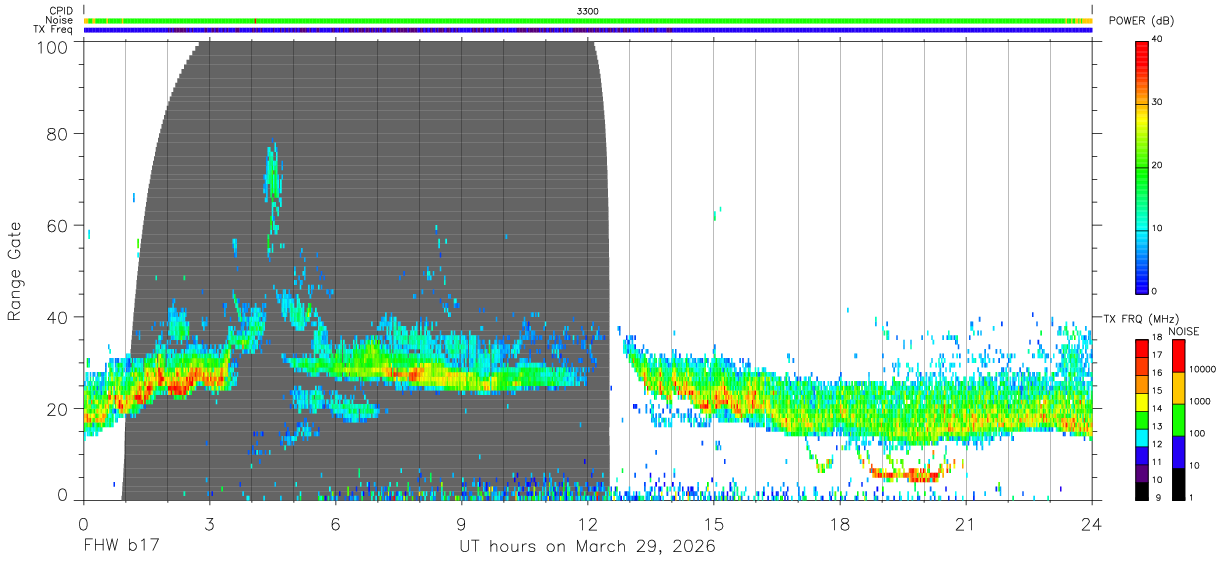Click the Range Gate axis title
Viewport: 1228px width, 567px height.
pyautogui.click(x=15, y=271)
